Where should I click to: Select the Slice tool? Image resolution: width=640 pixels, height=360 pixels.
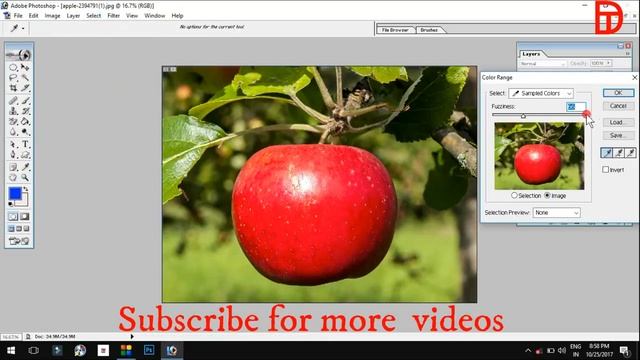tap(25, 88)
